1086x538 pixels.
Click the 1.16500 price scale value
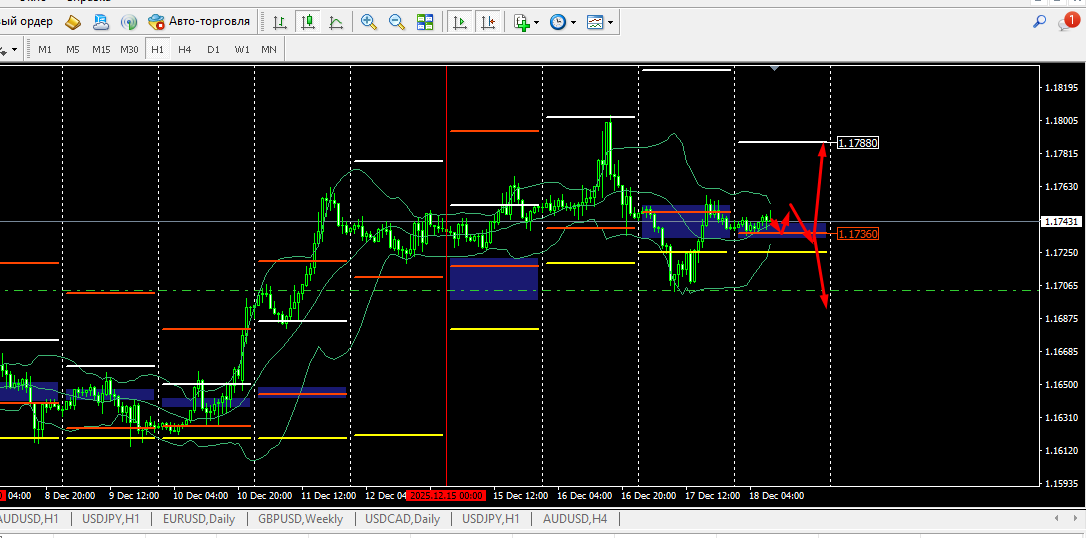tap(1062, 385)
